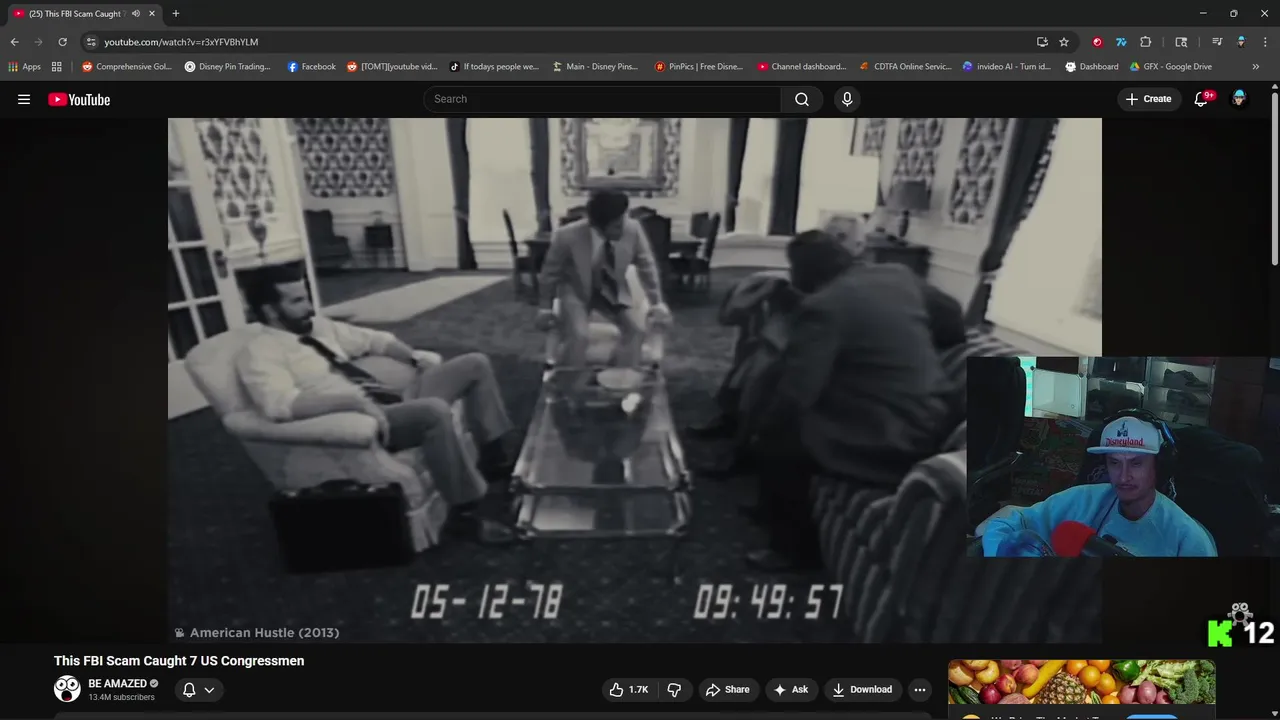Like the video with thumbs up
This screenshot has width=1280, height=720.
tap(629, 689)
